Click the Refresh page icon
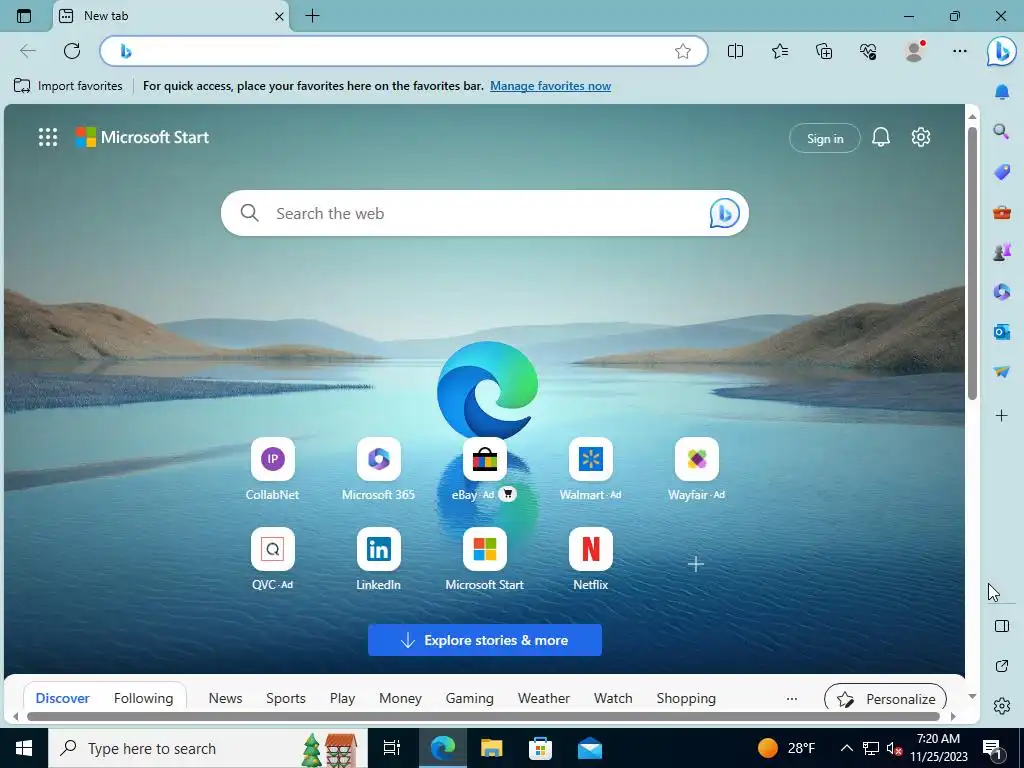 72,51
